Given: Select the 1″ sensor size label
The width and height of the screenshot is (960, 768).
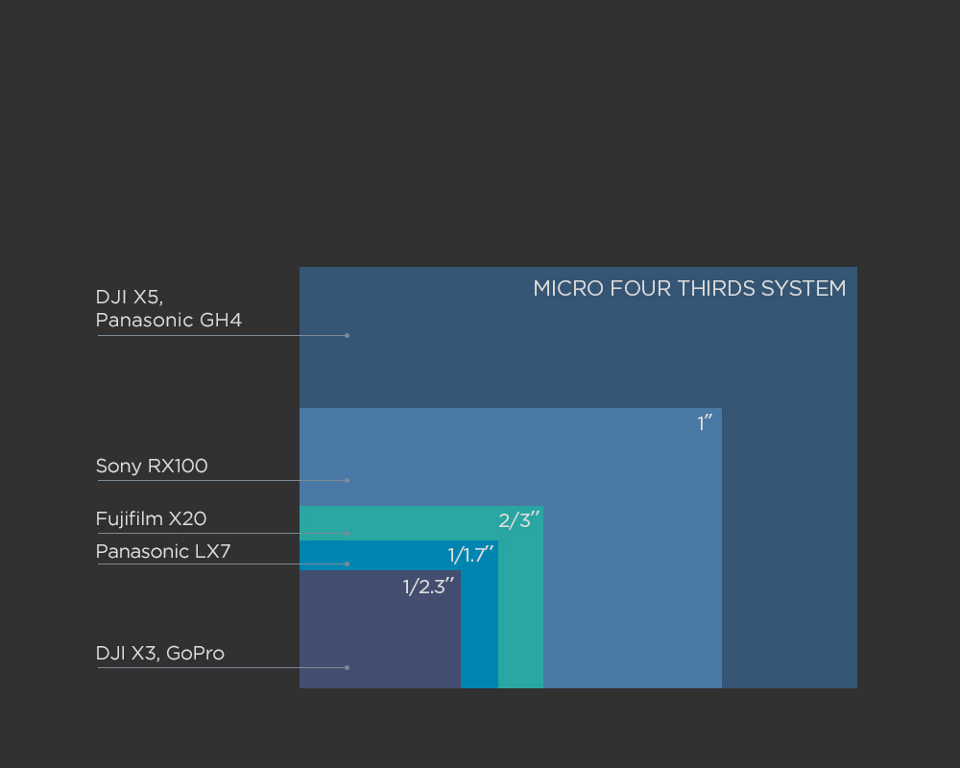Looking at the screenshot, I should [705, 423].
